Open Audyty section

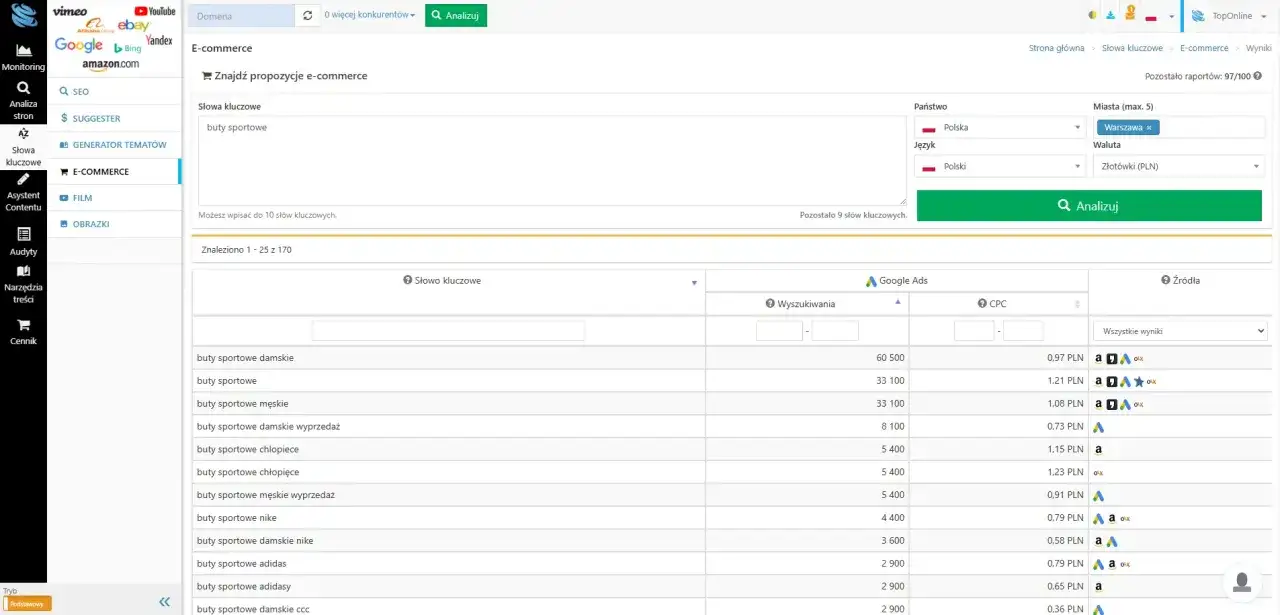point(23,242)
